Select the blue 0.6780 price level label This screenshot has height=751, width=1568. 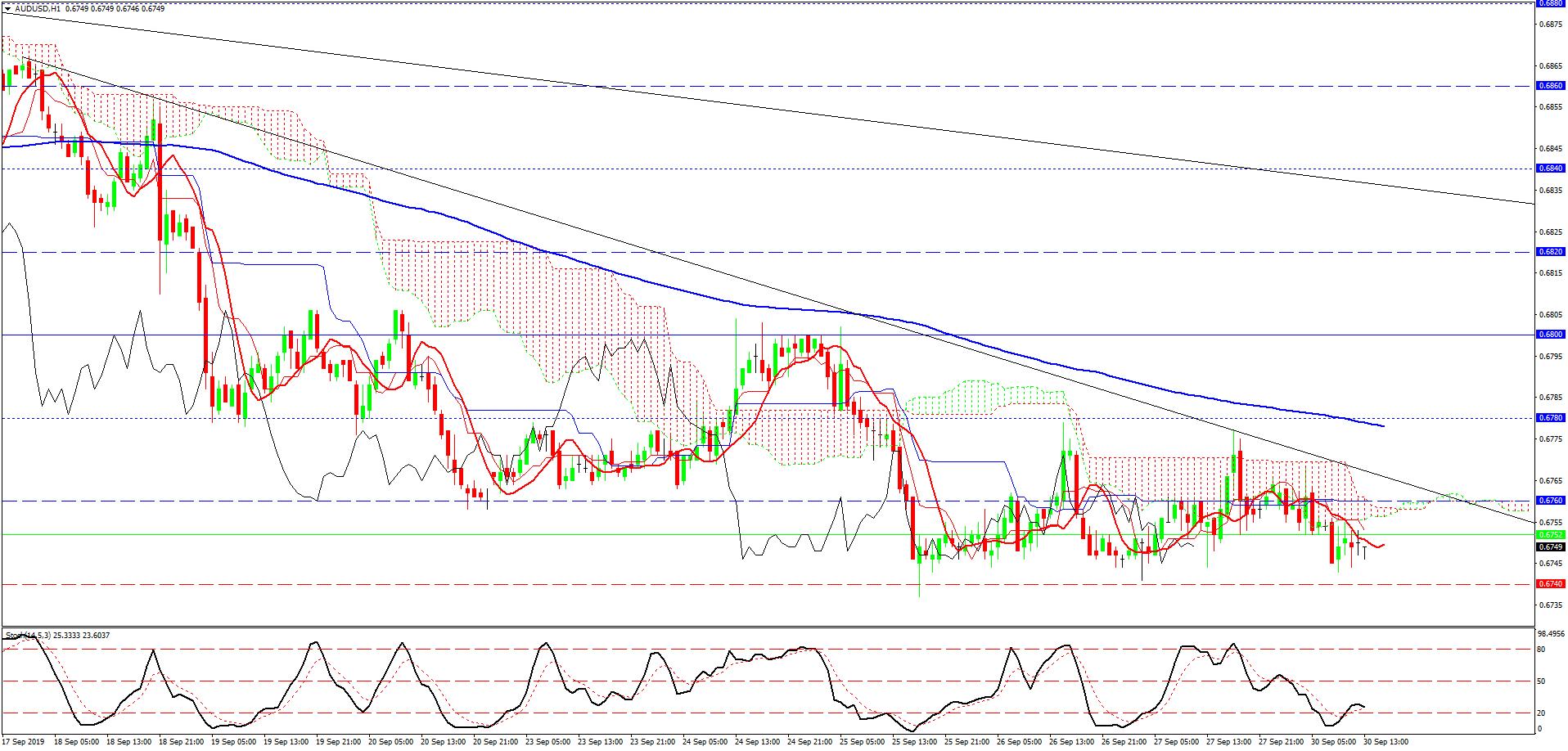tap(1551, 418)
